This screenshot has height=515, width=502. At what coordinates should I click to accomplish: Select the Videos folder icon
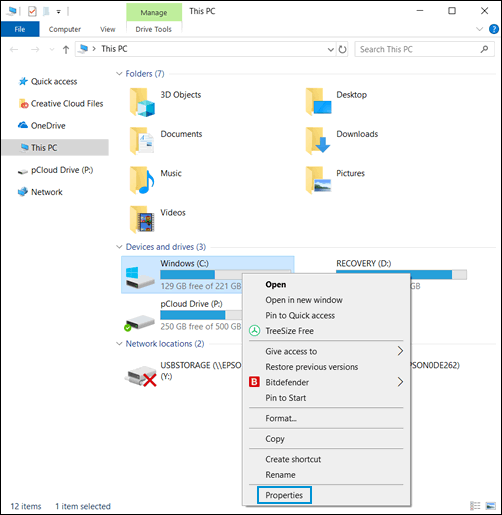[x=142, y=219]
